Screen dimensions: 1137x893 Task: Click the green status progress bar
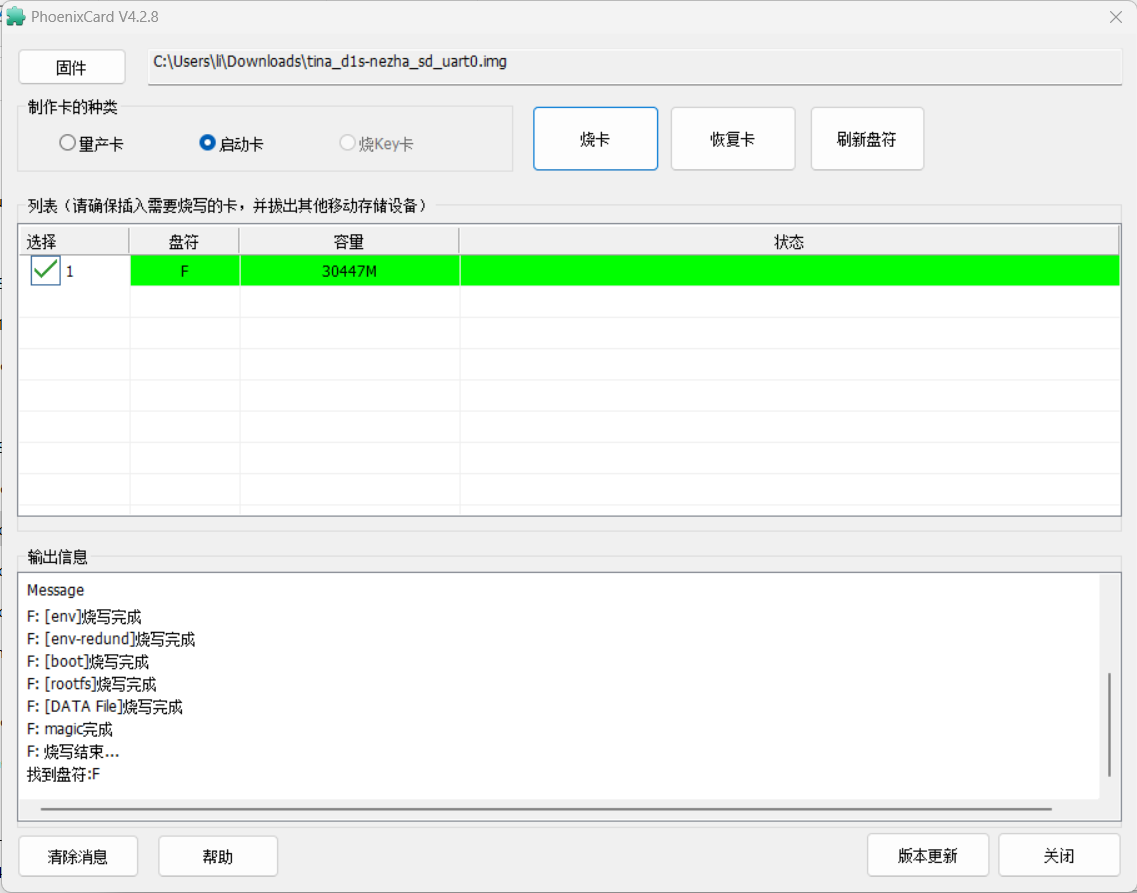tap(788, 271)
